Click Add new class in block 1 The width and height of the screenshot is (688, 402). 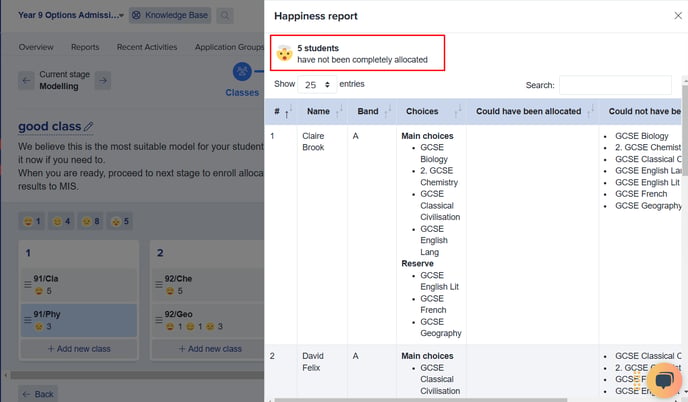pyautogui.click(x=79, y=349)
